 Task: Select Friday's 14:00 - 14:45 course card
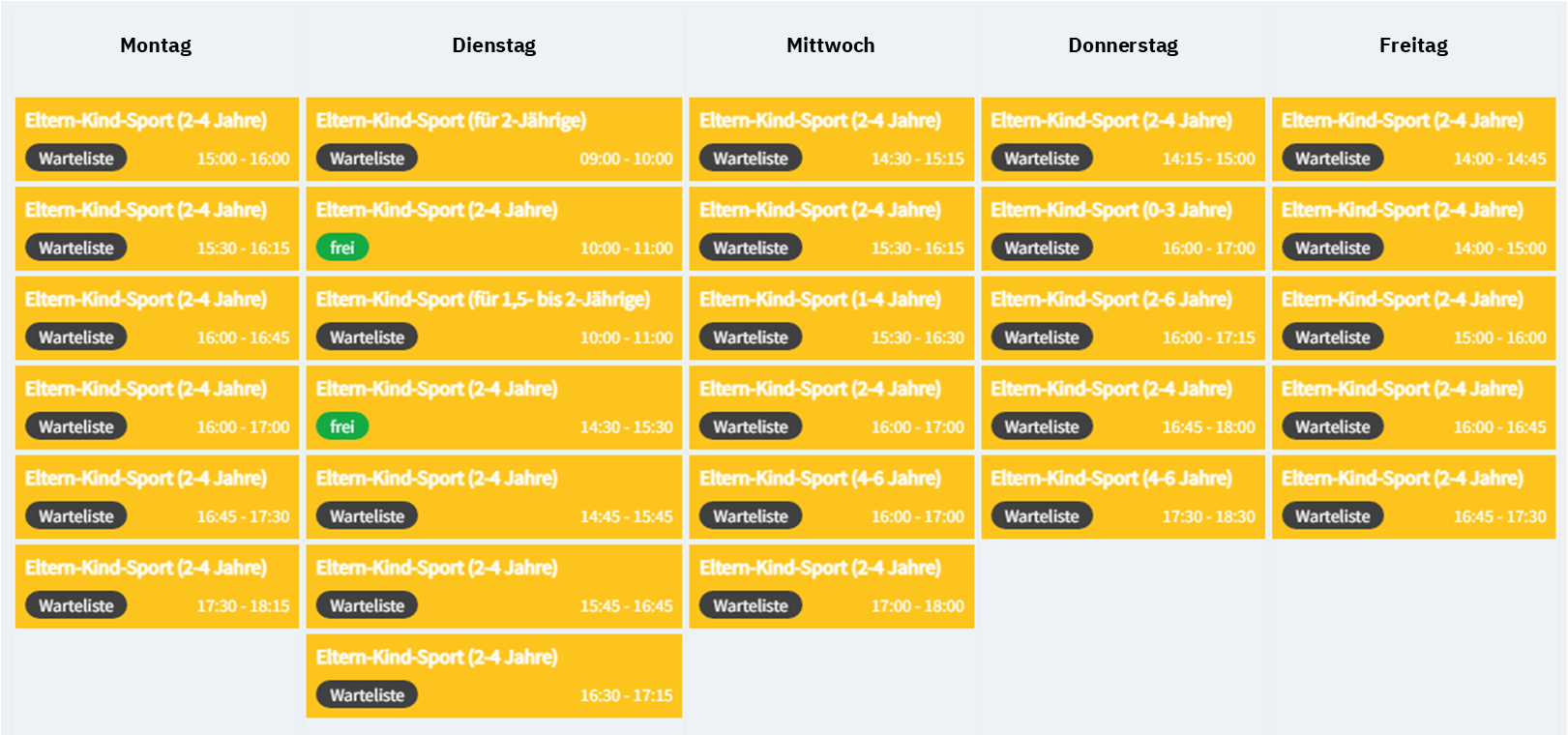click(1413, 138)
